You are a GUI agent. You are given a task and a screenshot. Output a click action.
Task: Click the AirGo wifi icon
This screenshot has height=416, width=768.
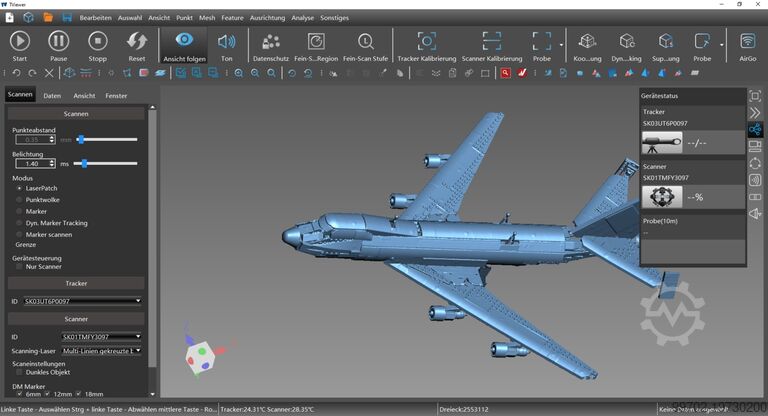tap(748, 41)
